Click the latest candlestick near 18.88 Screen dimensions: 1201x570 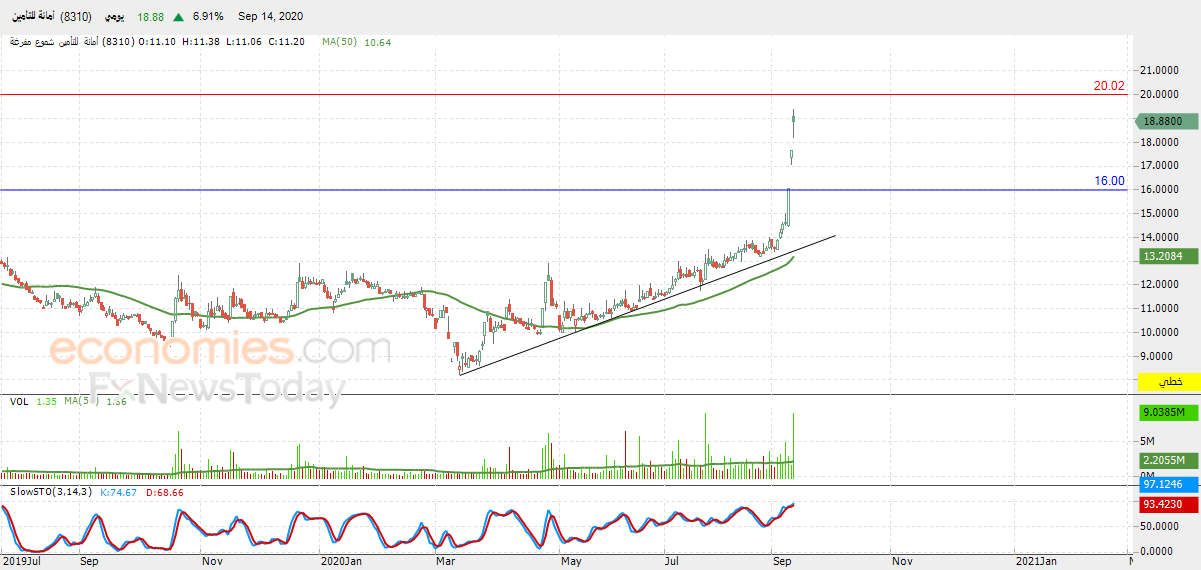tap(793, 123)
